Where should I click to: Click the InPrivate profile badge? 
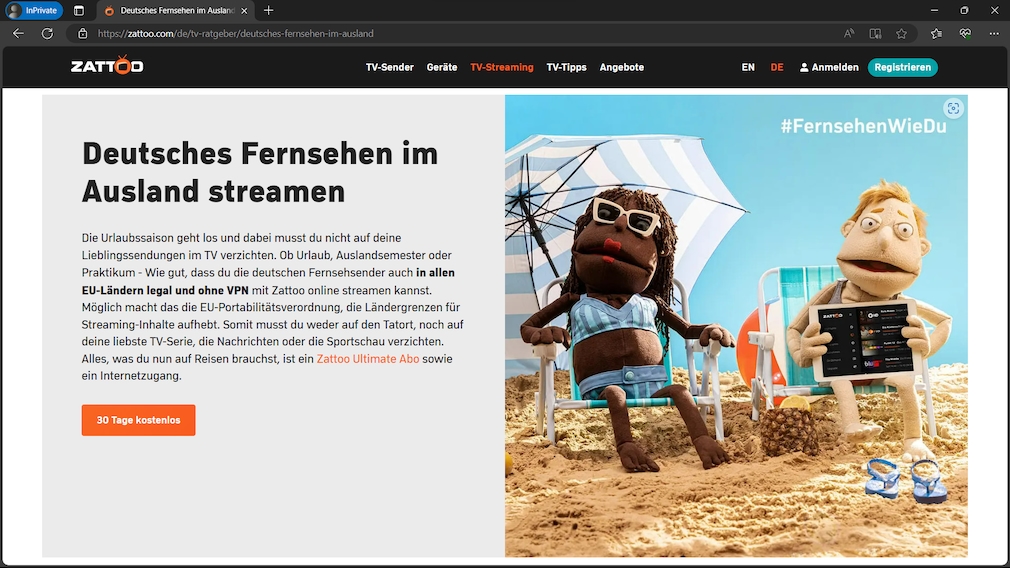click(x=33, y=10)
